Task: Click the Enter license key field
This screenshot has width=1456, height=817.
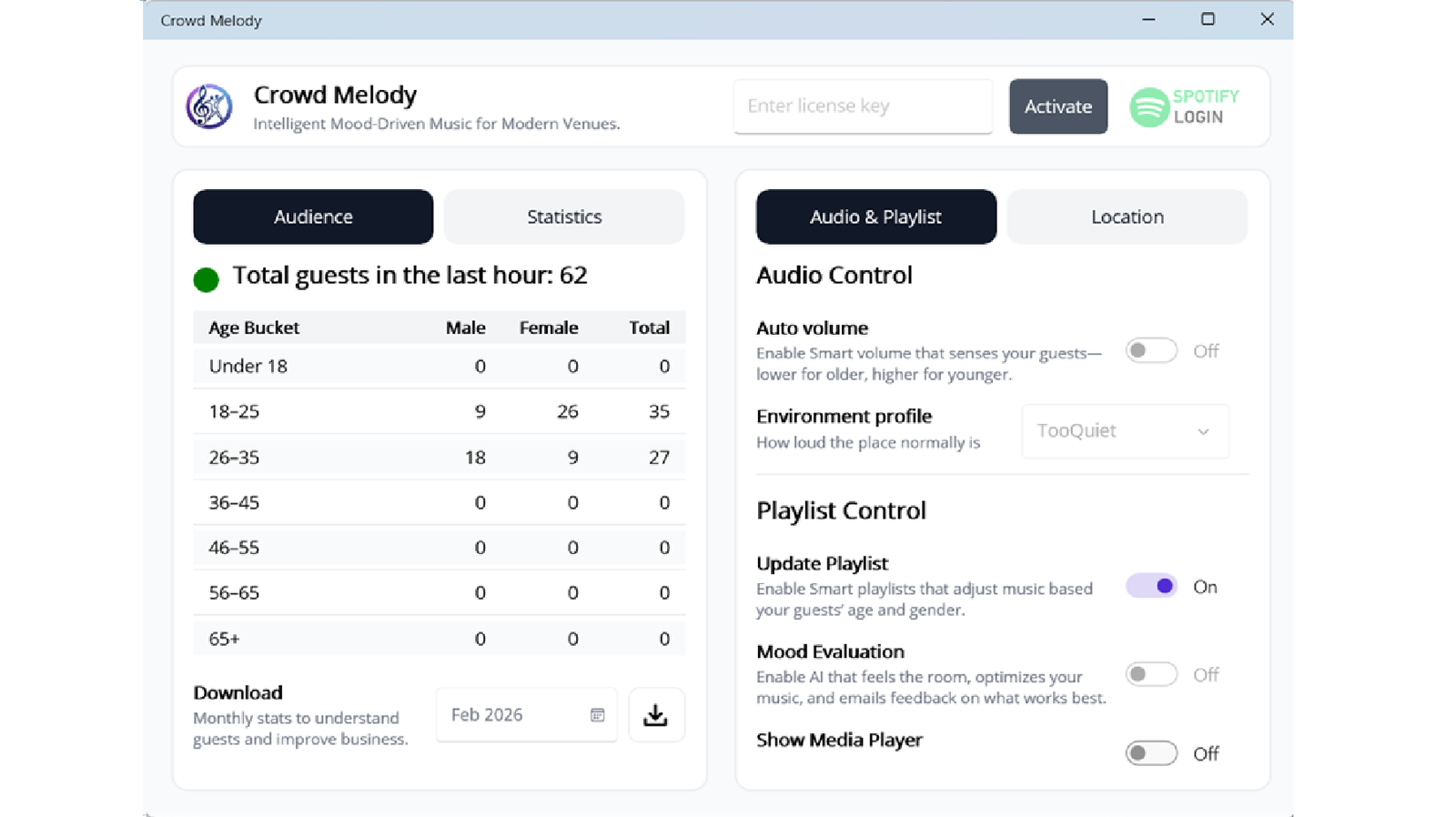Action: 863,106
